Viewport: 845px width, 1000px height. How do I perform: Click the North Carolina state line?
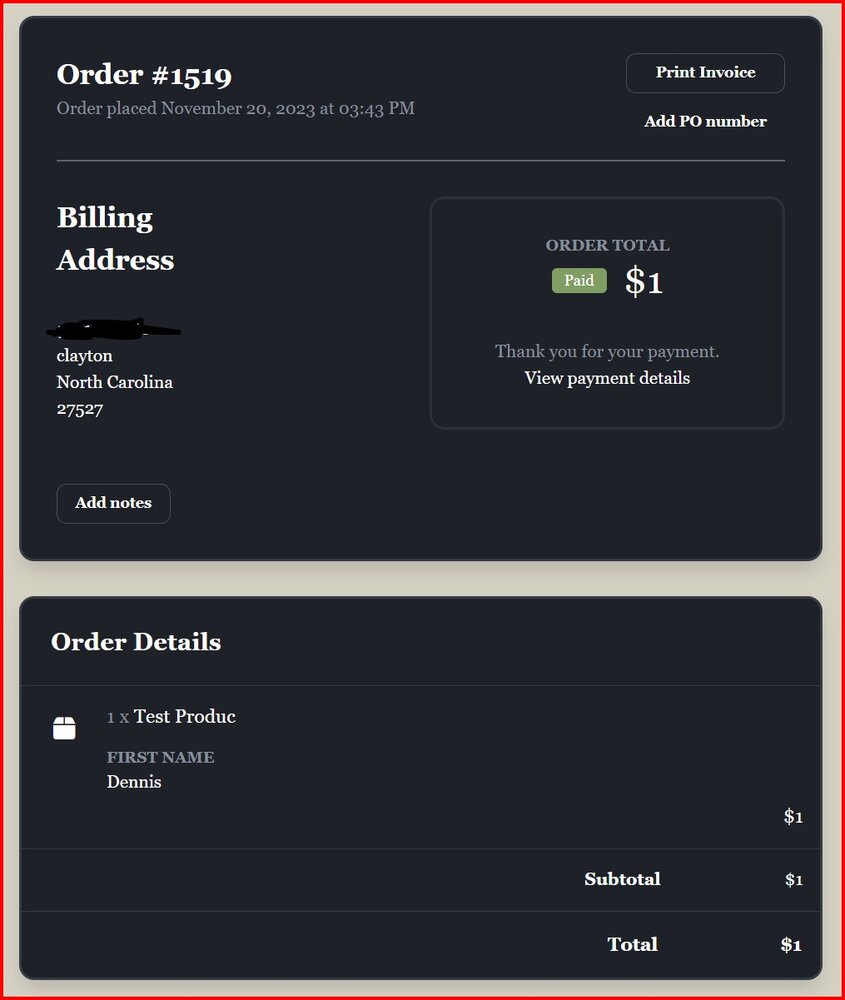(x=115, y=382)
